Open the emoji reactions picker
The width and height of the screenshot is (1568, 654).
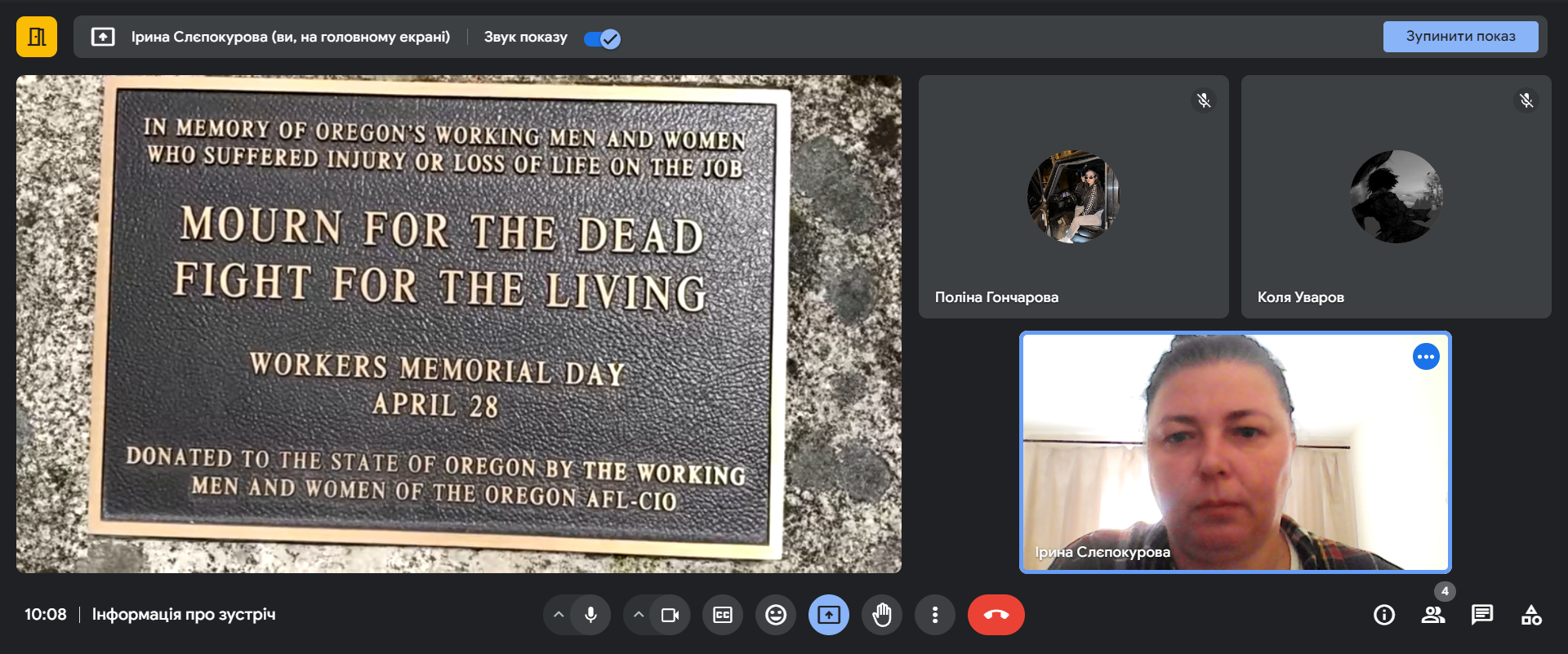(x=776, y=615)
